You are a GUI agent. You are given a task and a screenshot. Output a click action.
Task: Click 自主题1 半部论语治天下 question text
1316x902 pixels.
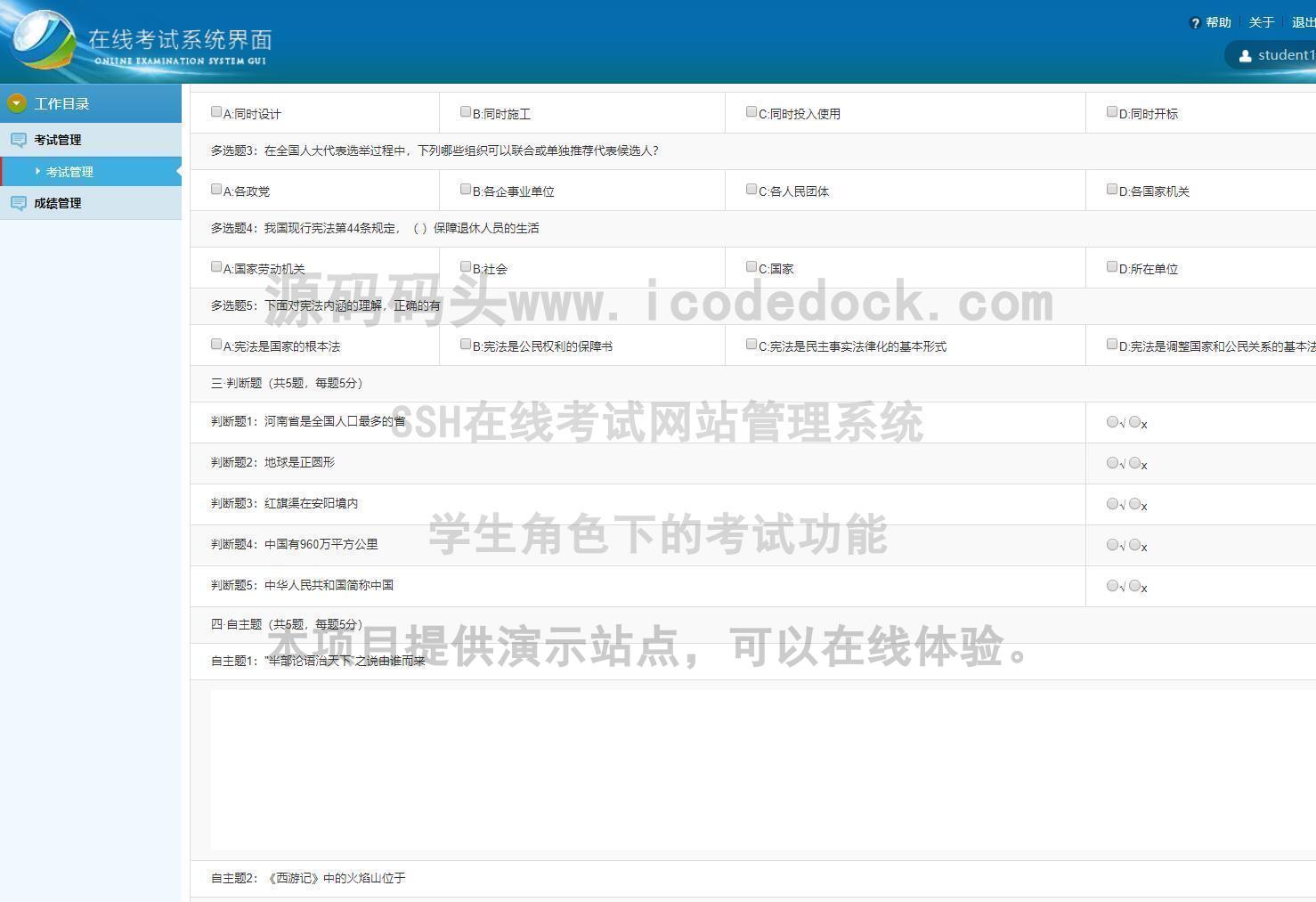[x=318, y=661]
